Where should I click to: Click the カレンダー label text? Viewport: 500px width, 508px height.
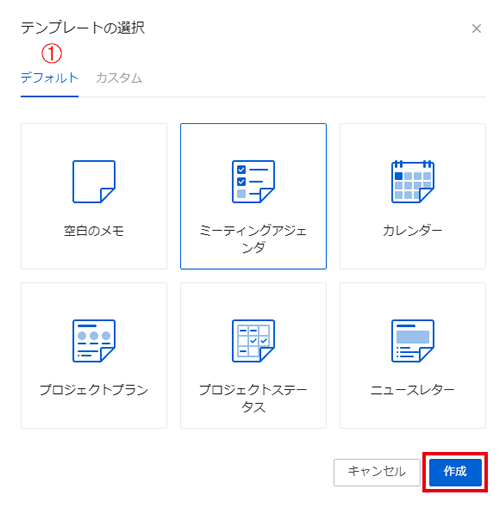tap(413, 231)
